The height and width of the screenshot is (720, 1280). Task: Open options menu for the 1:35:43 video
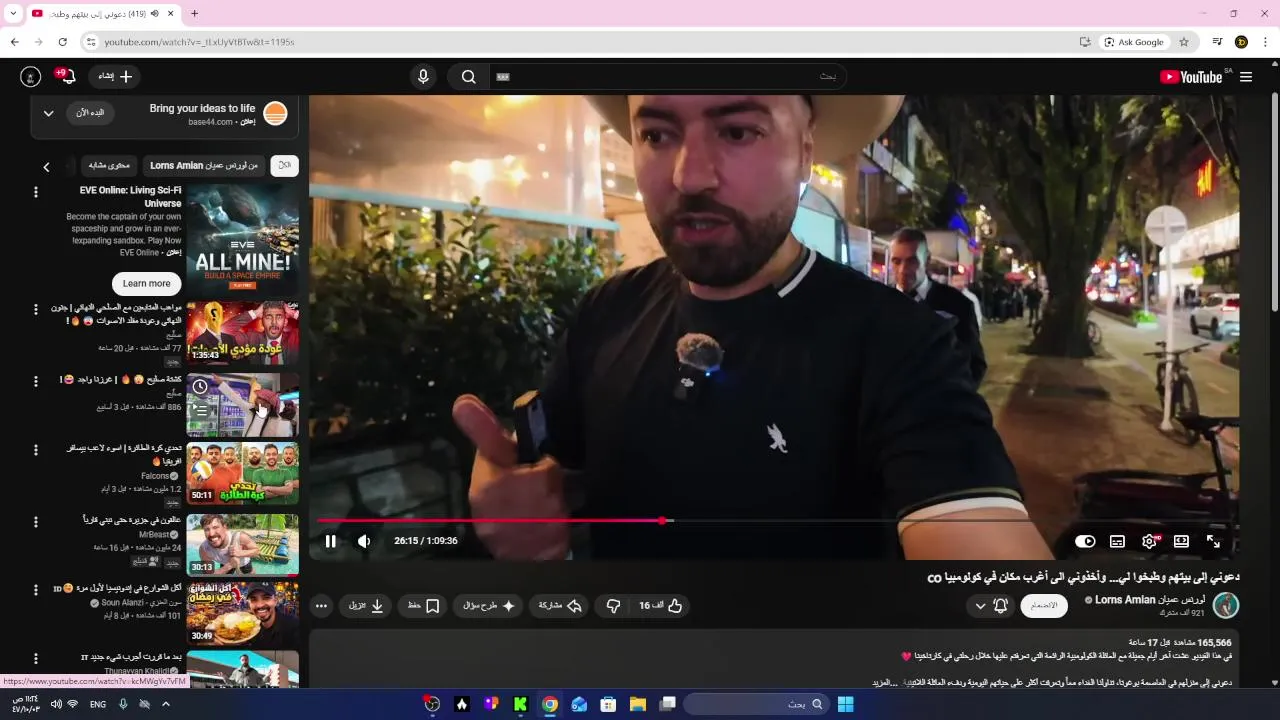36,310
